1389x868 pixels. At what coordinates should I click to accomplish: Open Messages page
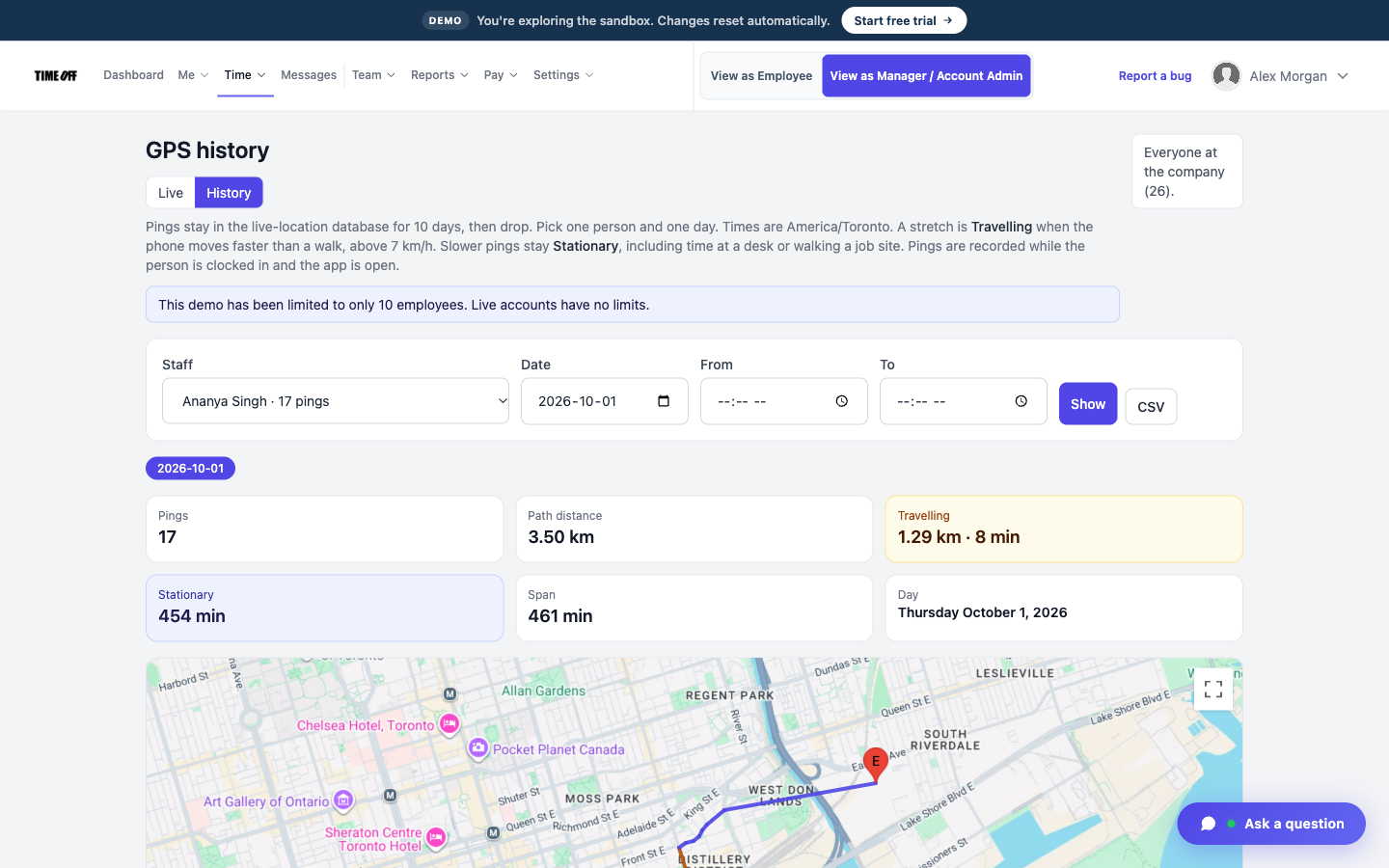(x=309, y=75)
